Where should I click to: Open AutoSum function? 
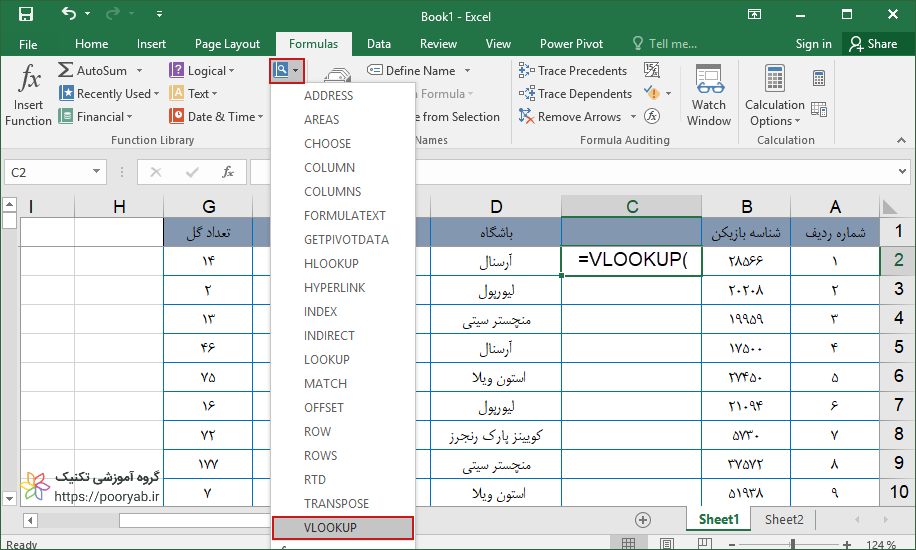pyautogui.click(x=93, y=71)
